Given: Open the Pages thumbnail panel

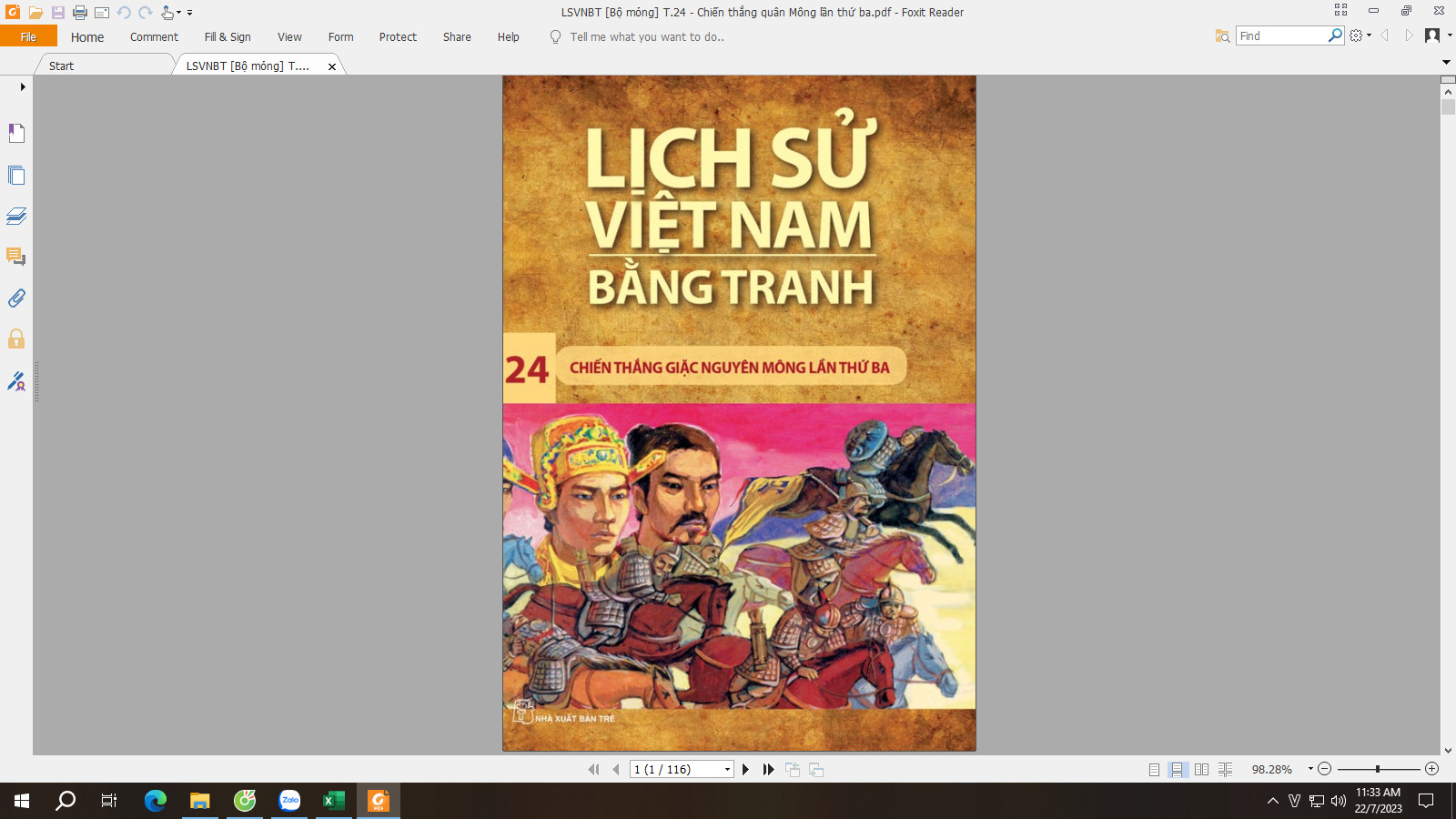Looking at the screenshot, I should [x=16, y=175].
